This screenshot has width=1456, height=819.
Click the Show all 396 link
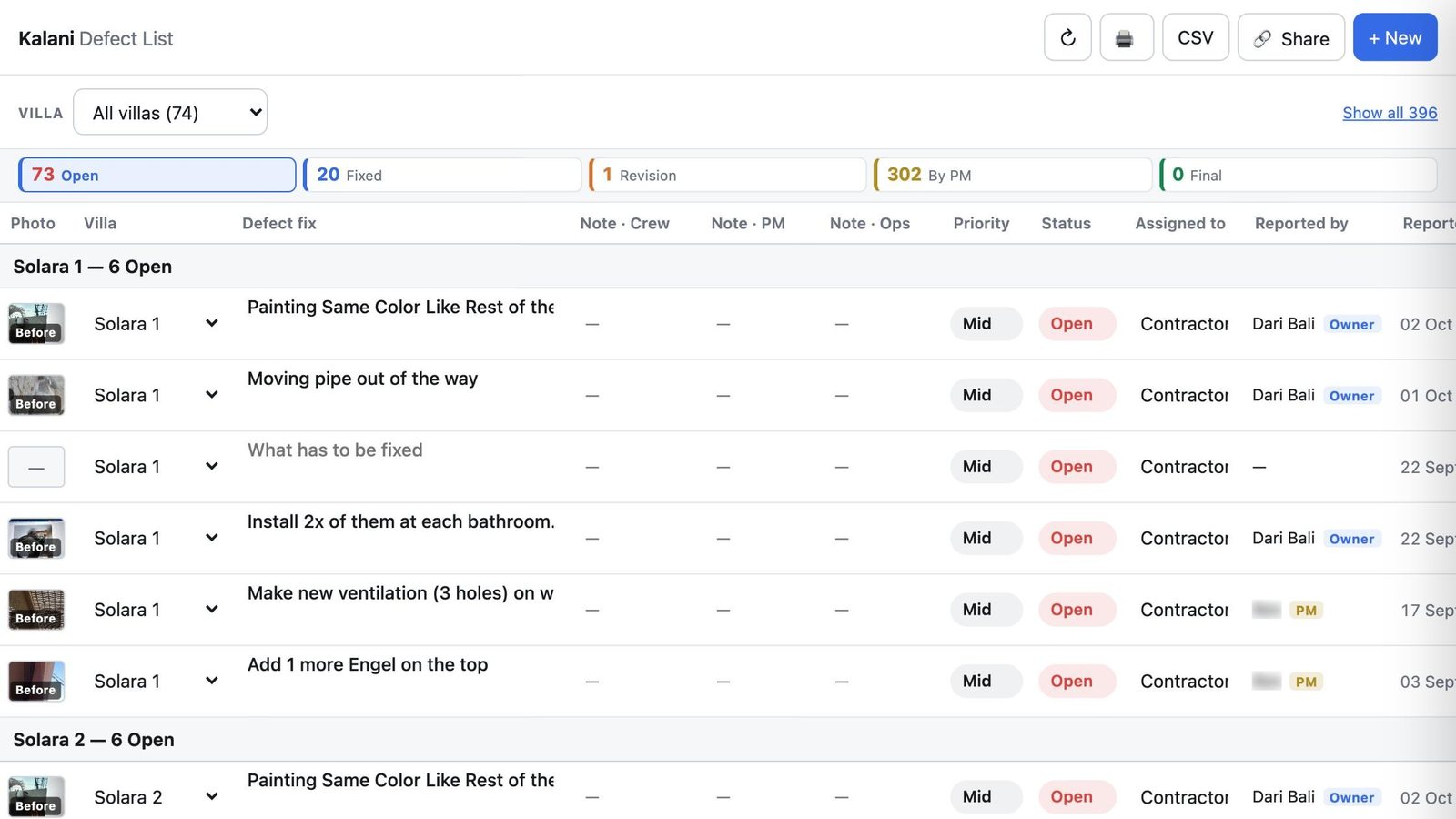coord(1390,113)
